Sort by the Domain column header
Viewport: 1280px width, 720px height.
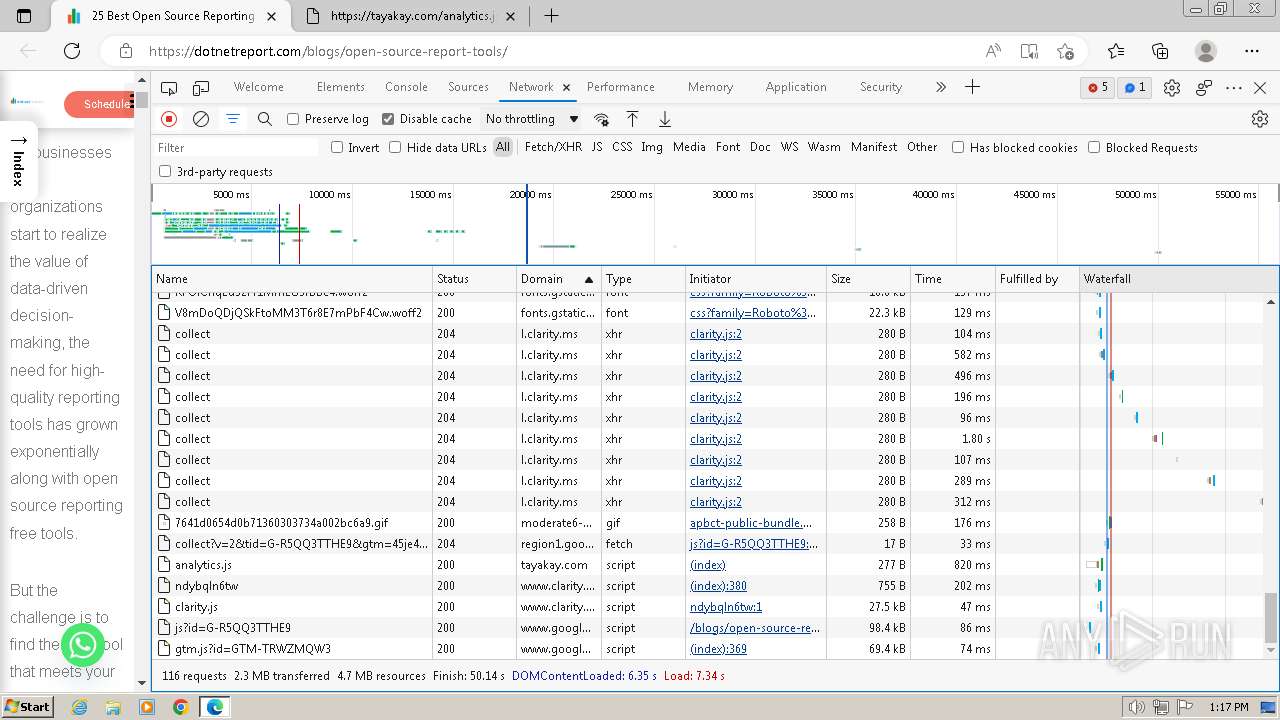558,279
